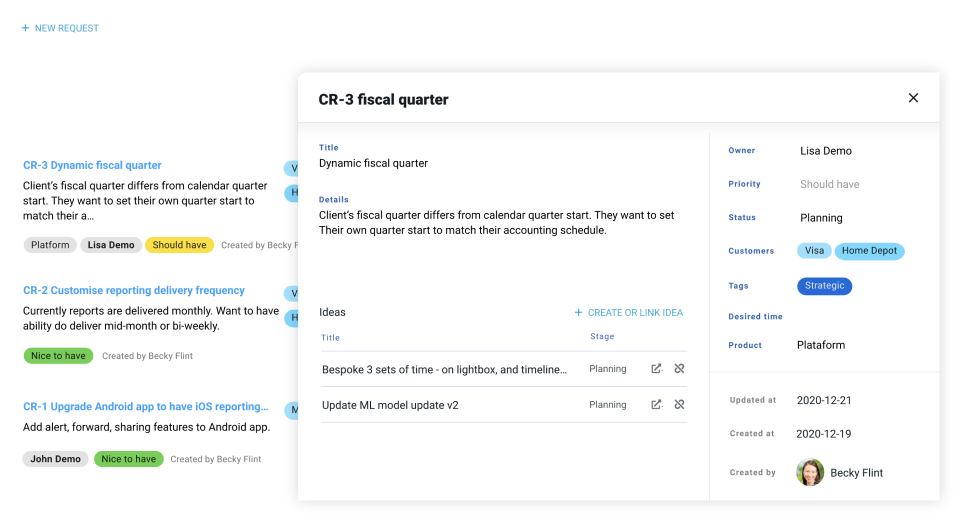Click plus icon beside Create or Link Idea
The width and height of the screenshot is (960, 521).
pos(578,313)
